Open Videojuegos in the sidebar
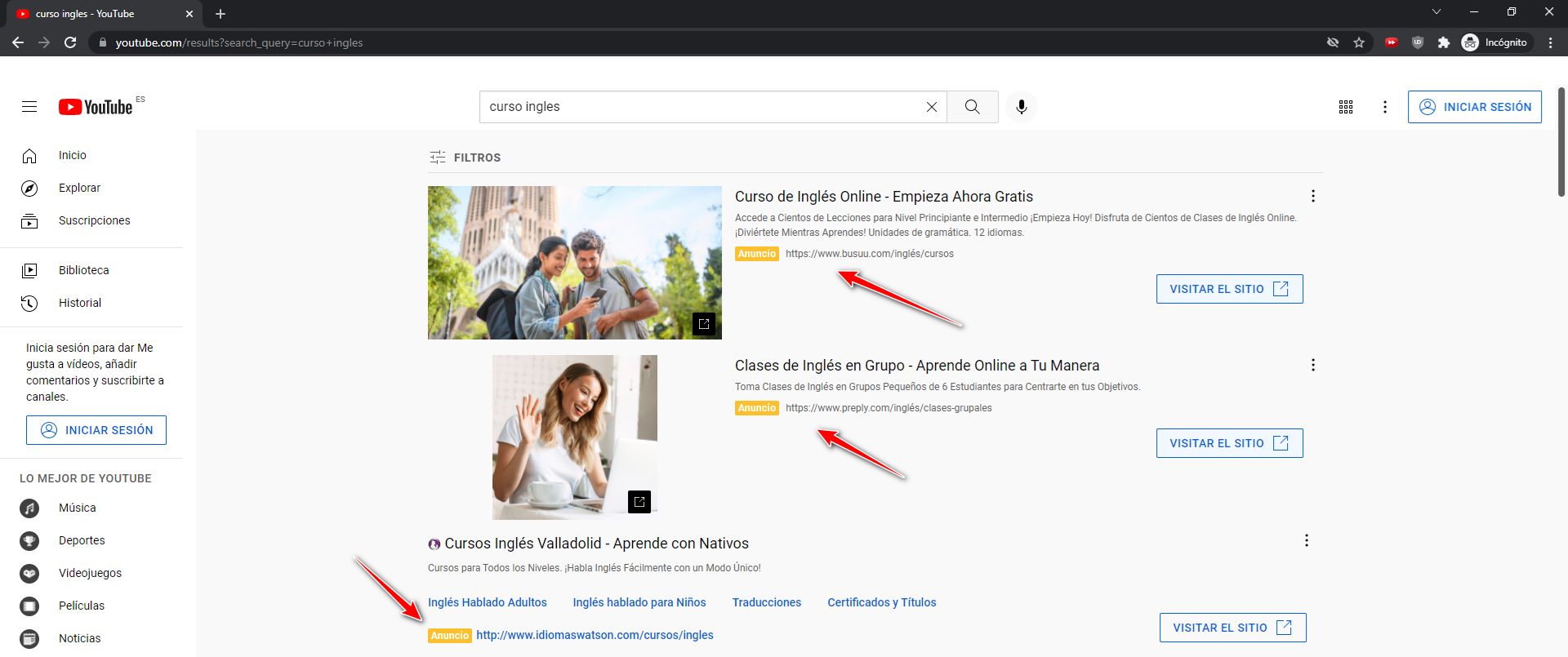The height and width of the screenshot is (657, 1568). [x=91, y=573]
